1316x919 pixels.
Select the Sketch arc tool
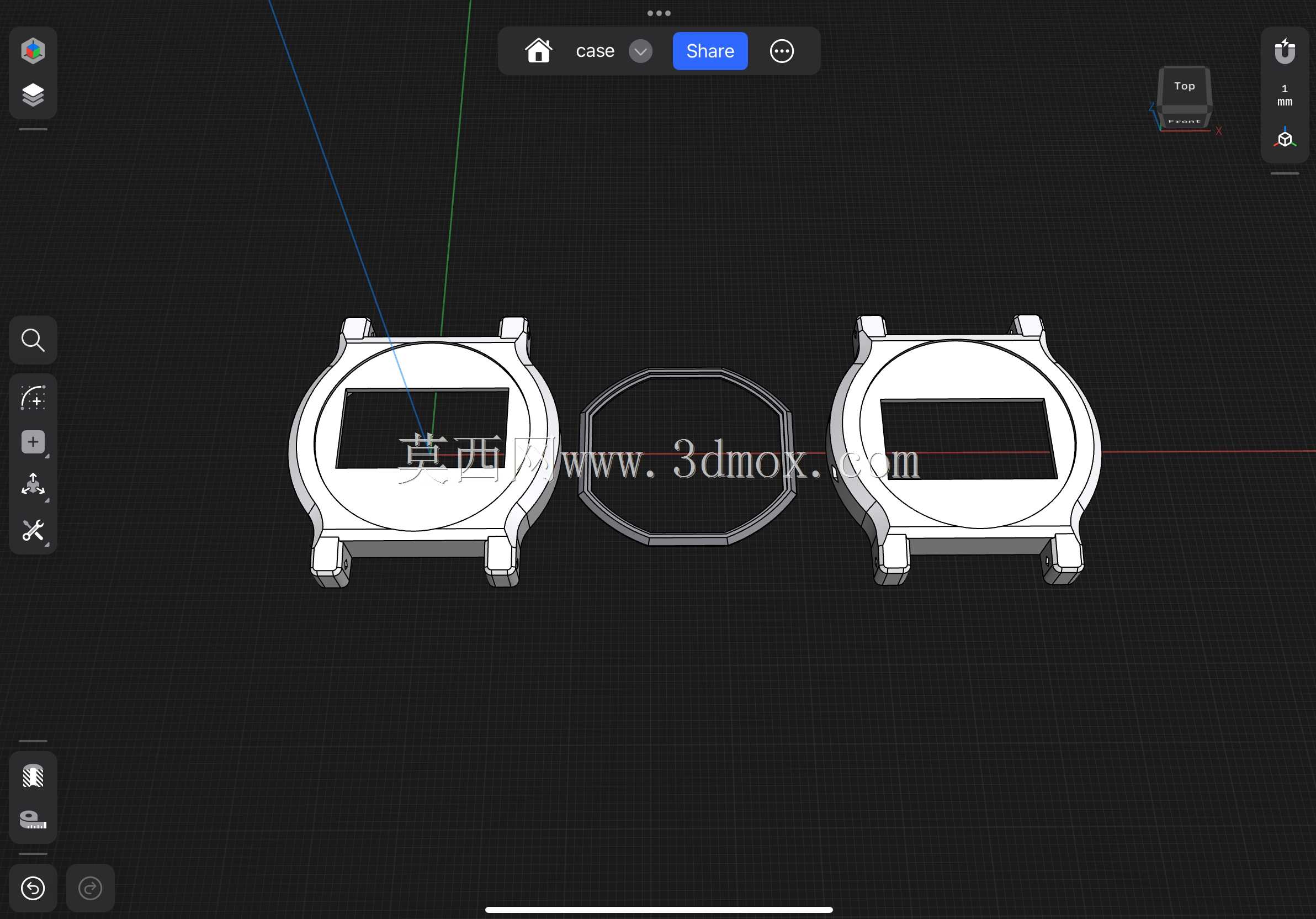click(x=33, y=398)
